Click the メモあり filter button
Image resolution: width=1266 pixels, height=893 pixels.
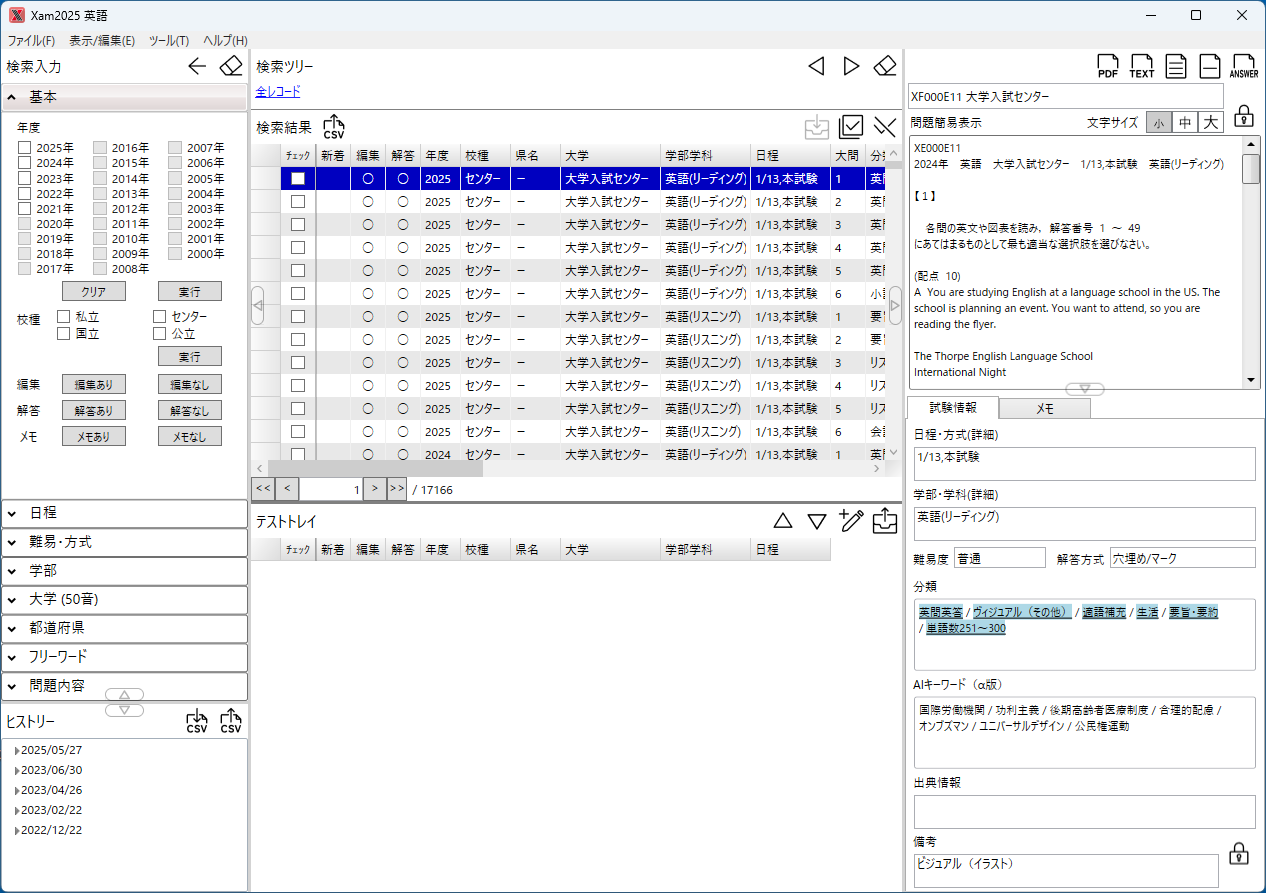point(94,436)
